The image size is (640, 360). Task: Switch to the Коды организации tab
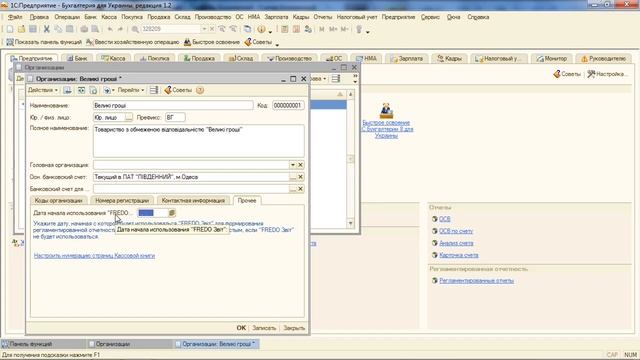pos(58,200)
